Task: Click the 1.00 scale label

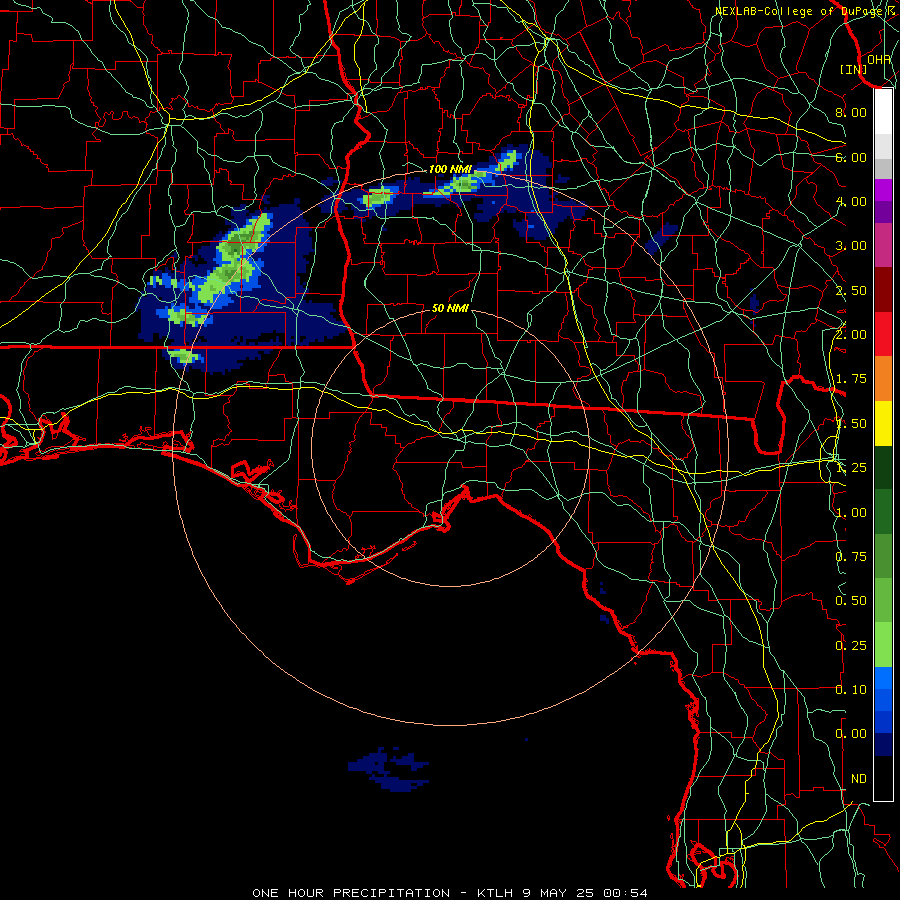Action: 851,513
